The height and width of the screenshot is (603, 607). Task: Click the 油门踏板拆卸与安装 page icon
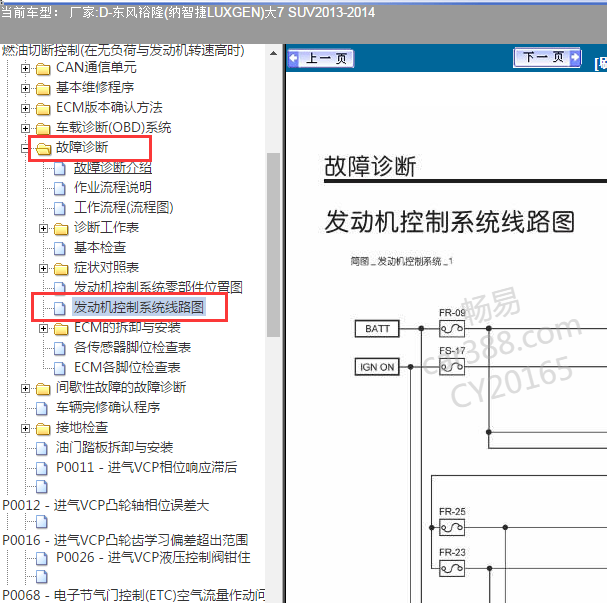(x=41, y=449)
